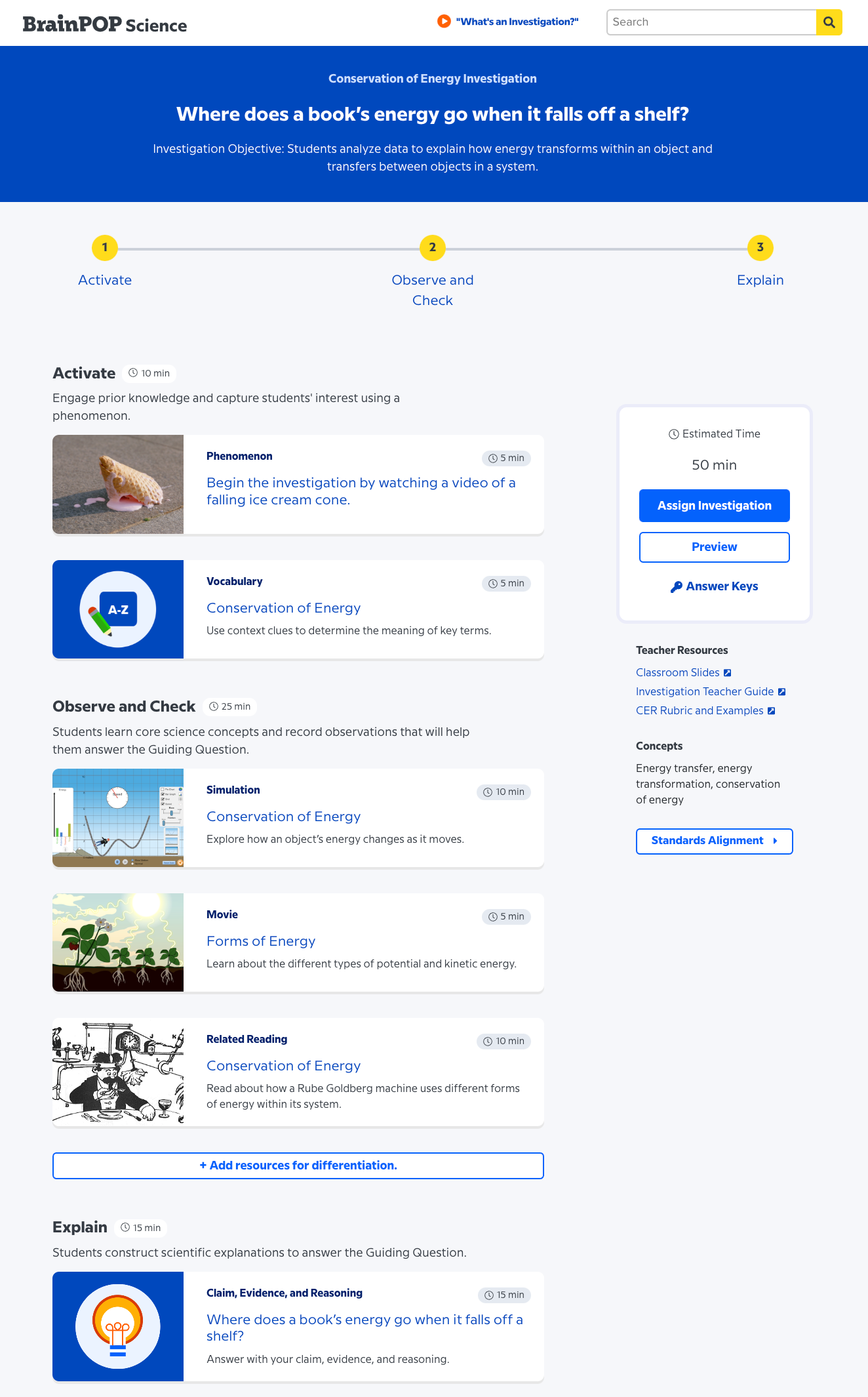Open the Rube Goldberg Related Reading thumbnail

(118, 1072)
